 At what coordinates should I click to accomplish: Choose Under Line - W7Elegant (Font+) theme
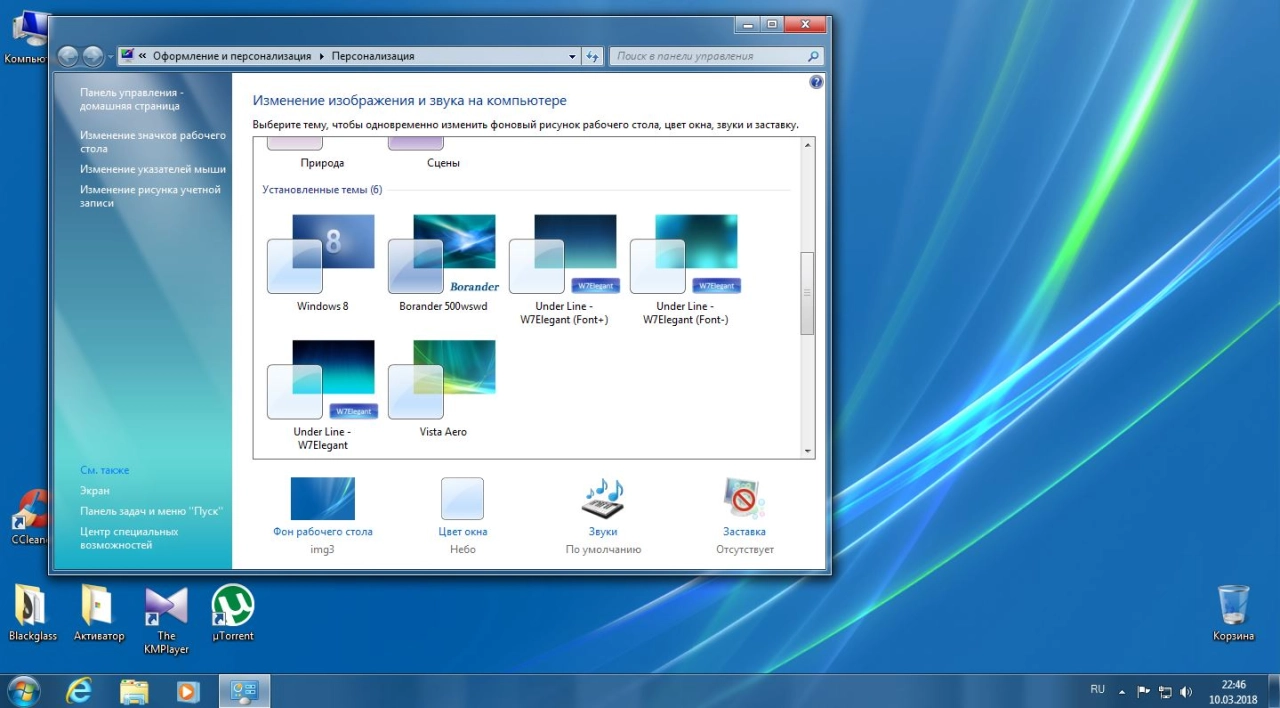pyautogui.click(x=564, y=268)
